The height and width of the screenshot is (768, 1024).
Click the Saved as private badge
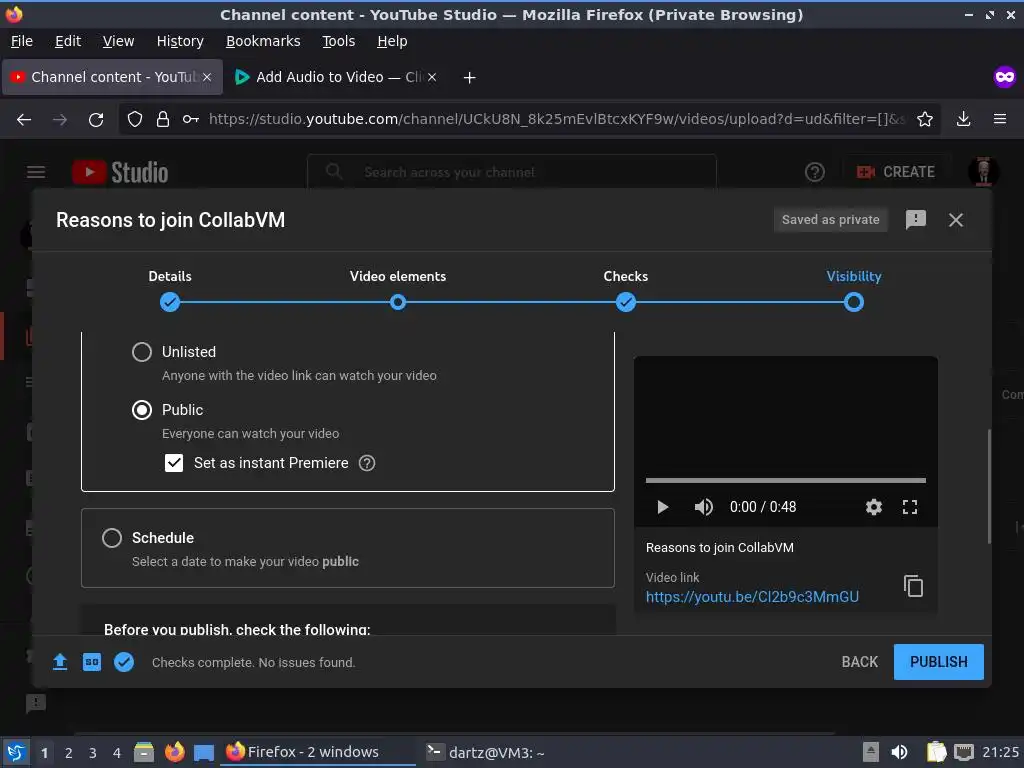(x=830, y=220)
